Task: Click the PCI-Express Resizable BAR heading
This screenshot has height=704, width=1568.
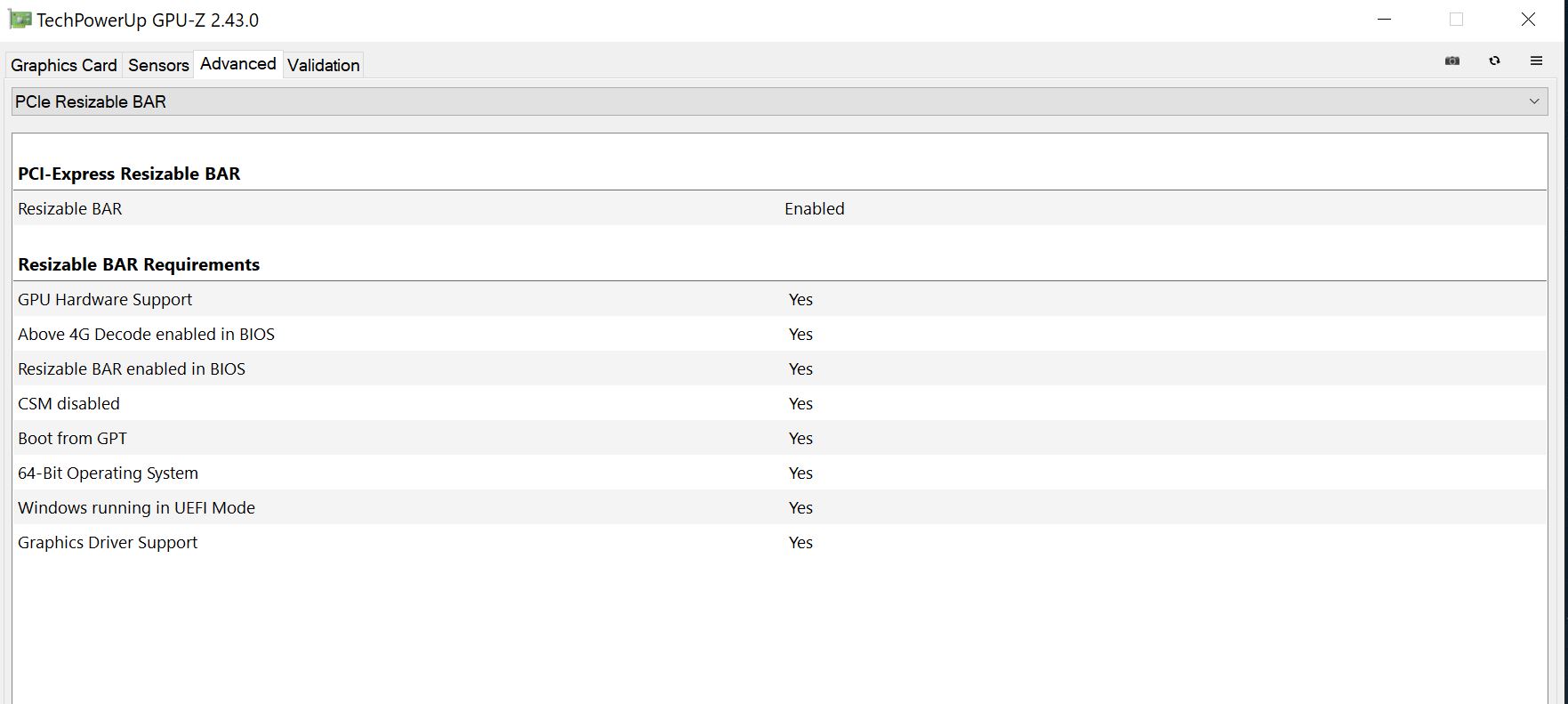Action: click(129, 174)
